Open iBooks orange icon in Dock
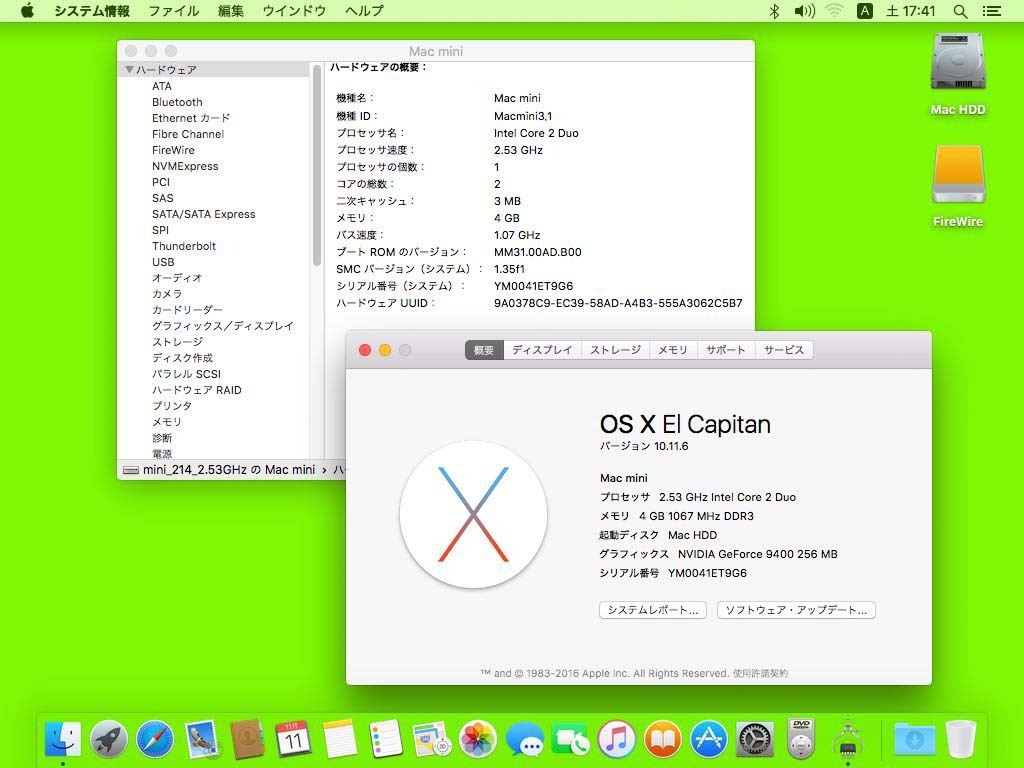Viewport: 1024px width, 768px height. (663, 739)
